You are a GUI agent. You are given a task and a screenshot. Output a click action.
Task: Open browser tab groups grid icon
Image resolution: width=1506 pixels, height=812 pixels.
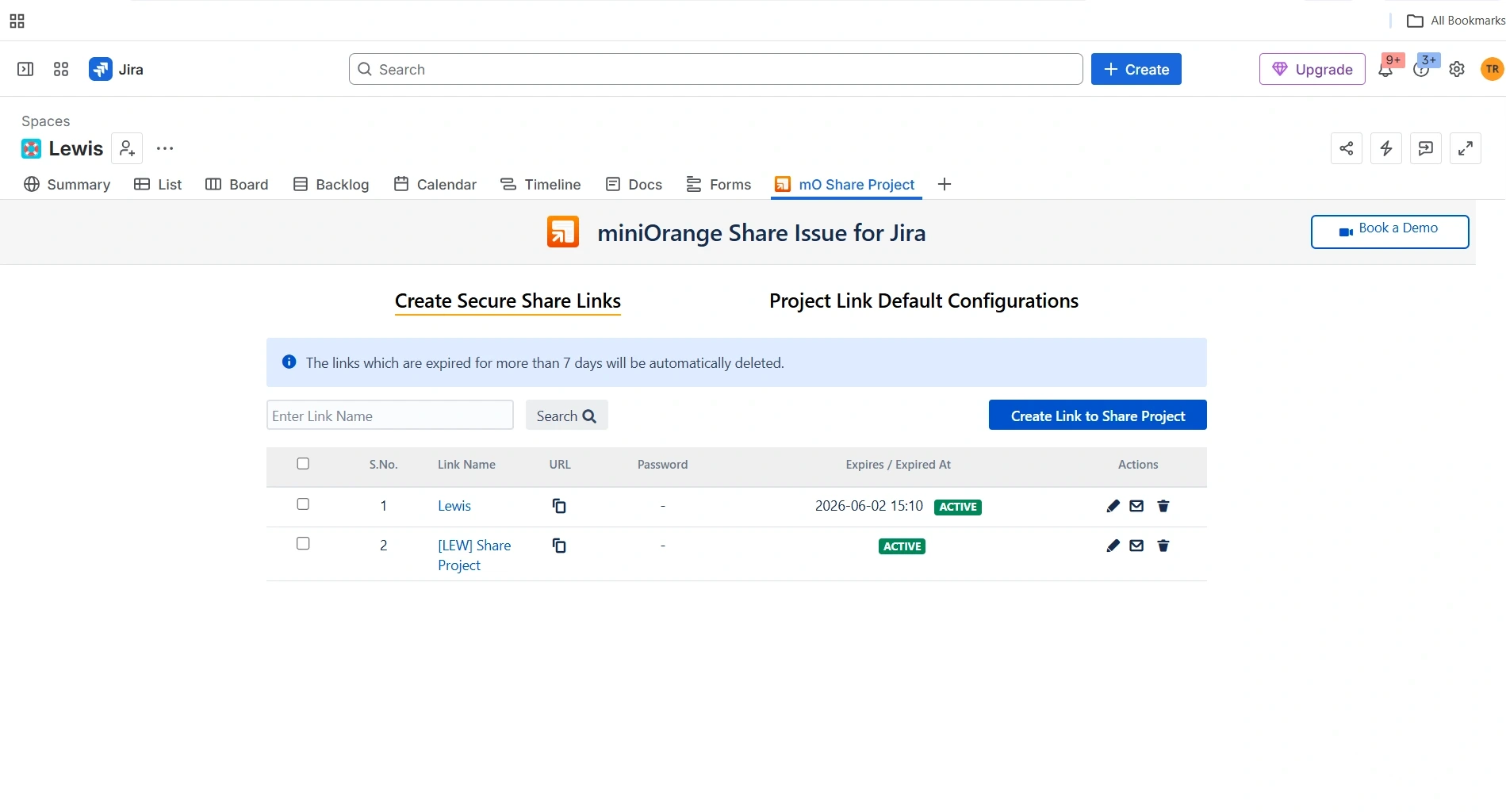(17, 21)
